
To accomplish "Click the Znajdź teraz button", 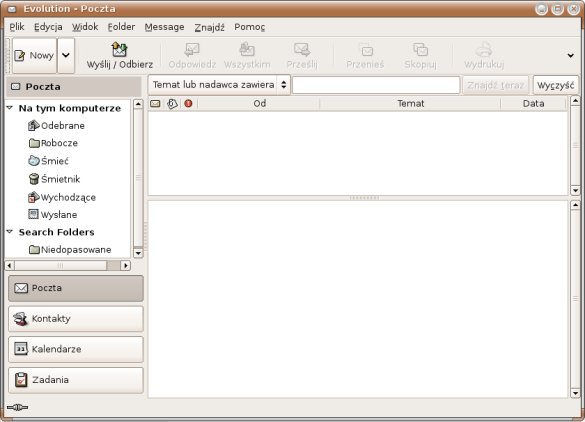I will pos(495,85).
